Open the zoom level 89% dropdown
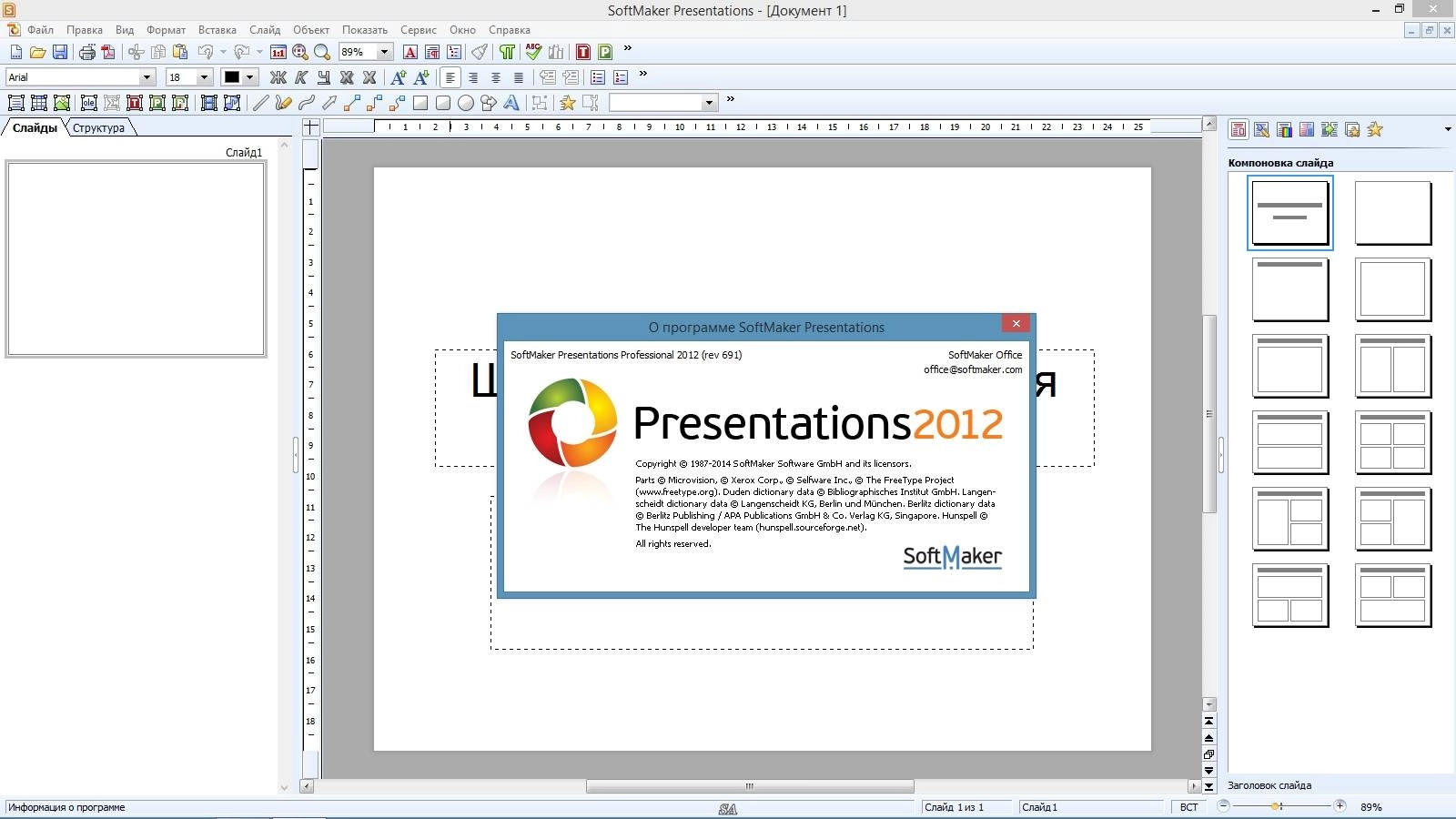This screenshot has width=1456, height=819. 384,52
